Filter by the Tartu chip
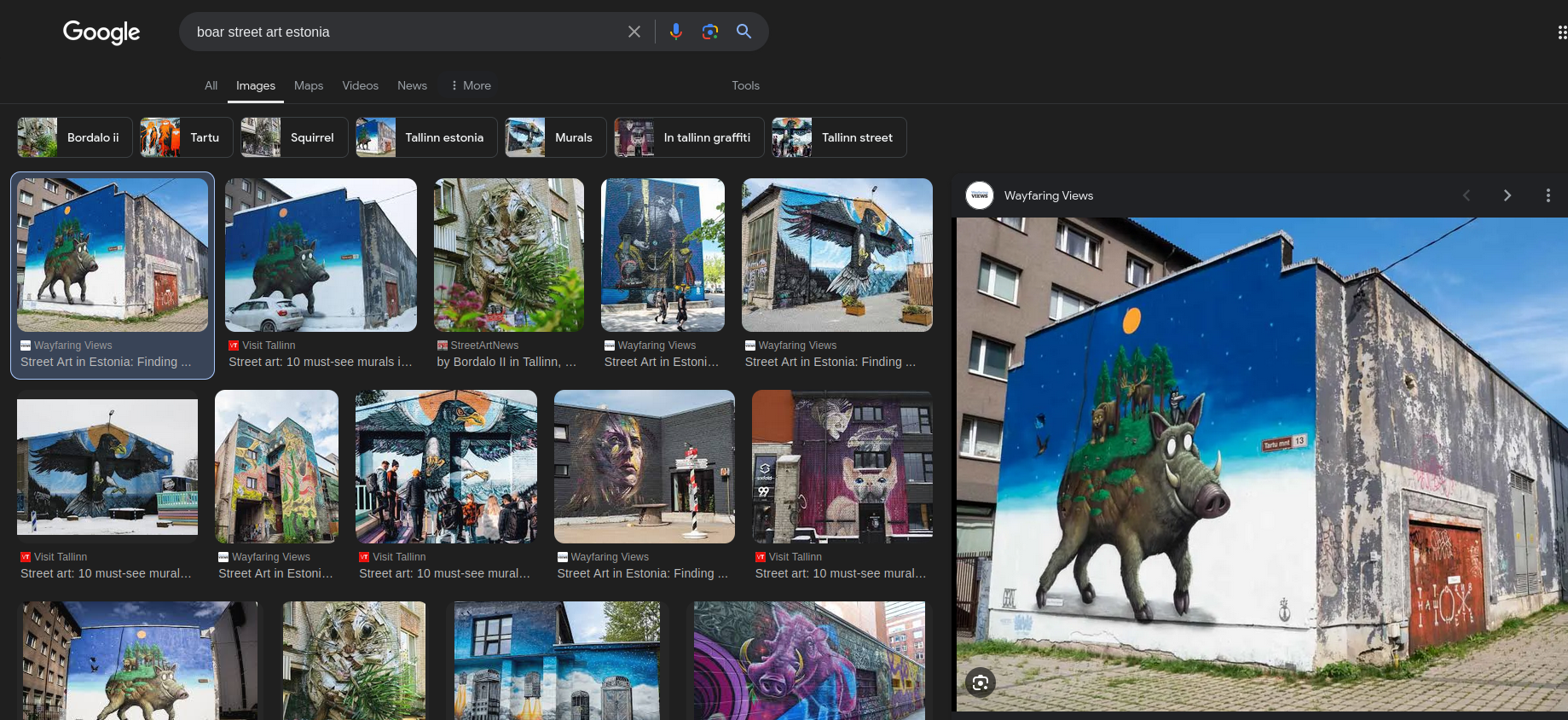1568x720 pixels. (187, 137)
